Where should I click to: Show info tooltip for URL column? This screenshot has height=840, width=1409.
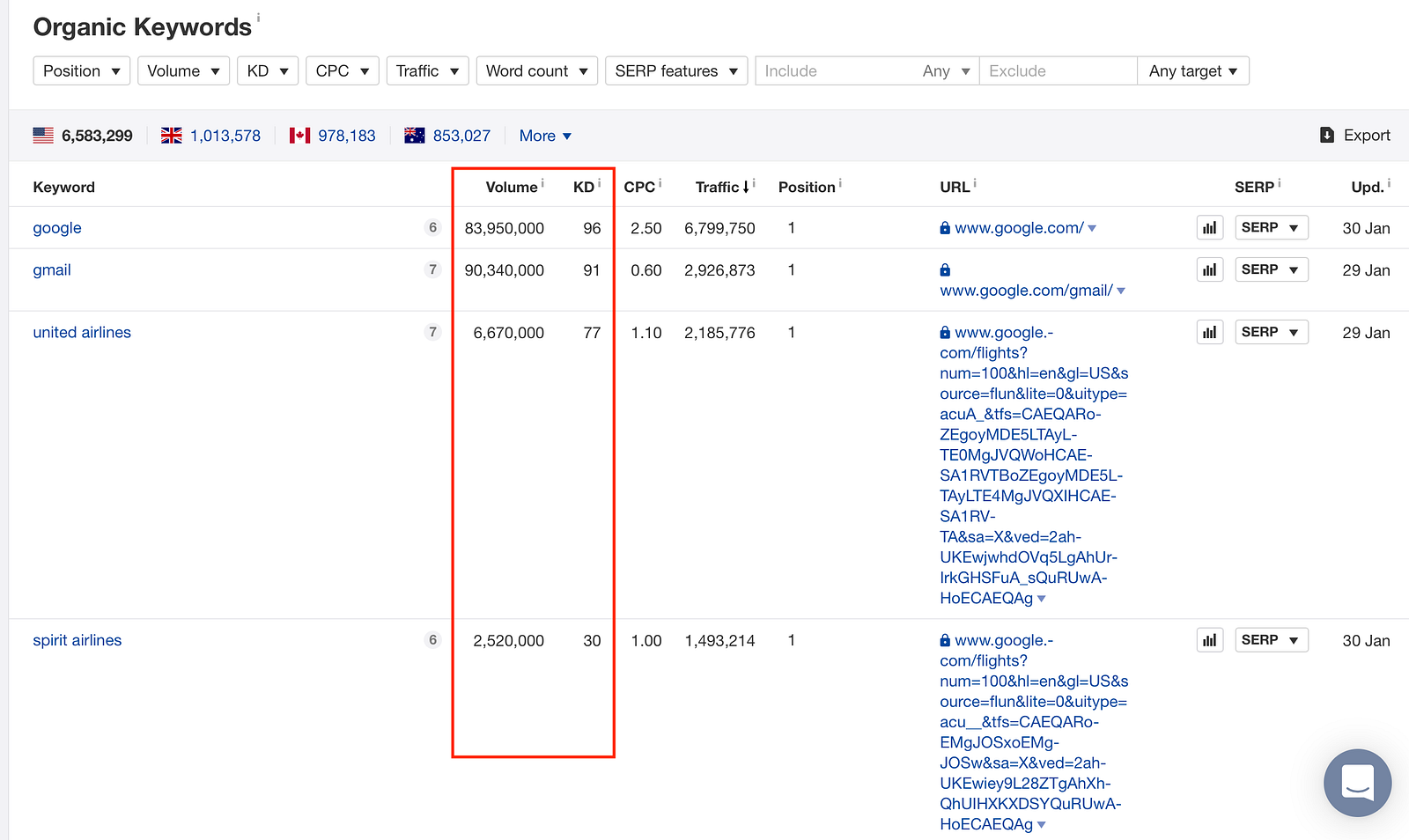[x=975, y=183]
